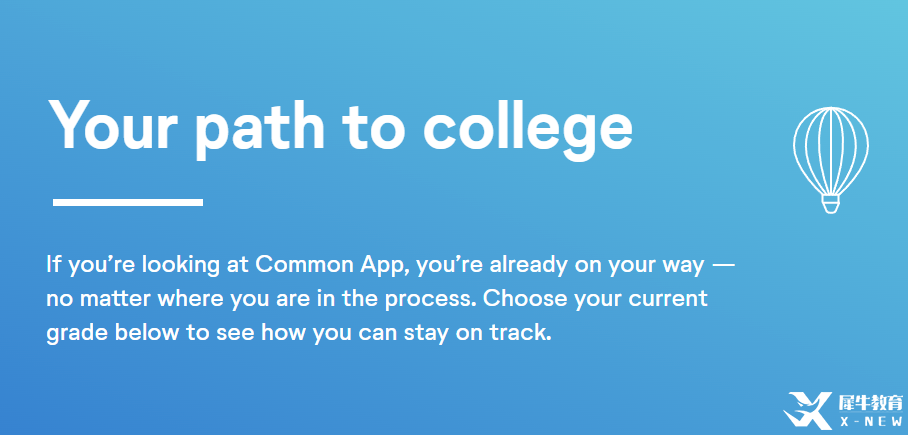908x435 pixels.
Task: Click the white underline bar below heading
Action: click(128, 202)
